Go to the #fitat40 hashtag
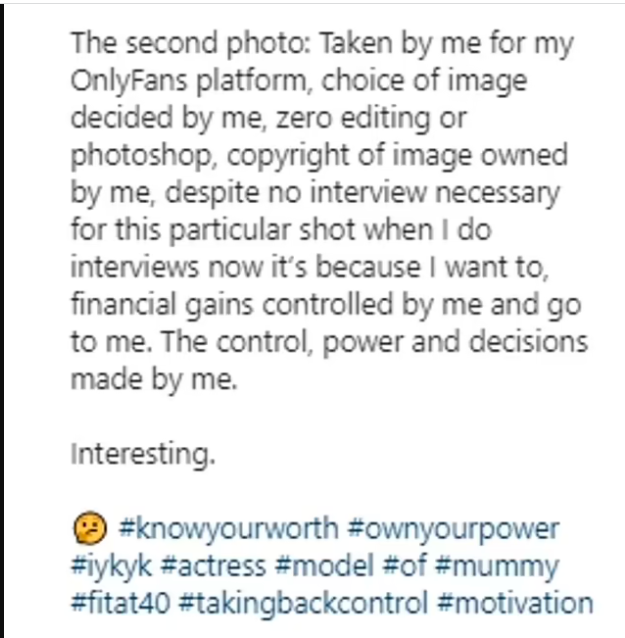Viewport: 625px width, 638px height. point(120,603)
